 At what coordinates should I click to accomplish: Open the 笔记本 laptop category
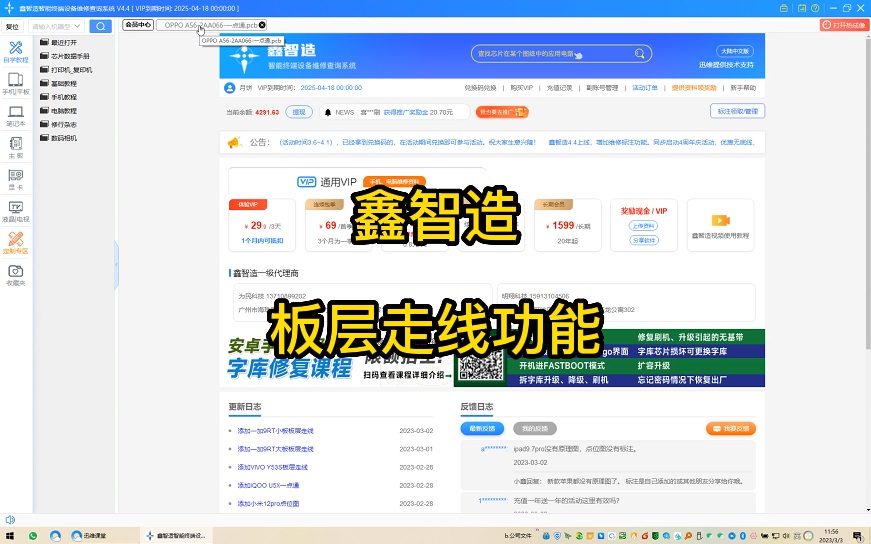[15, 114]
